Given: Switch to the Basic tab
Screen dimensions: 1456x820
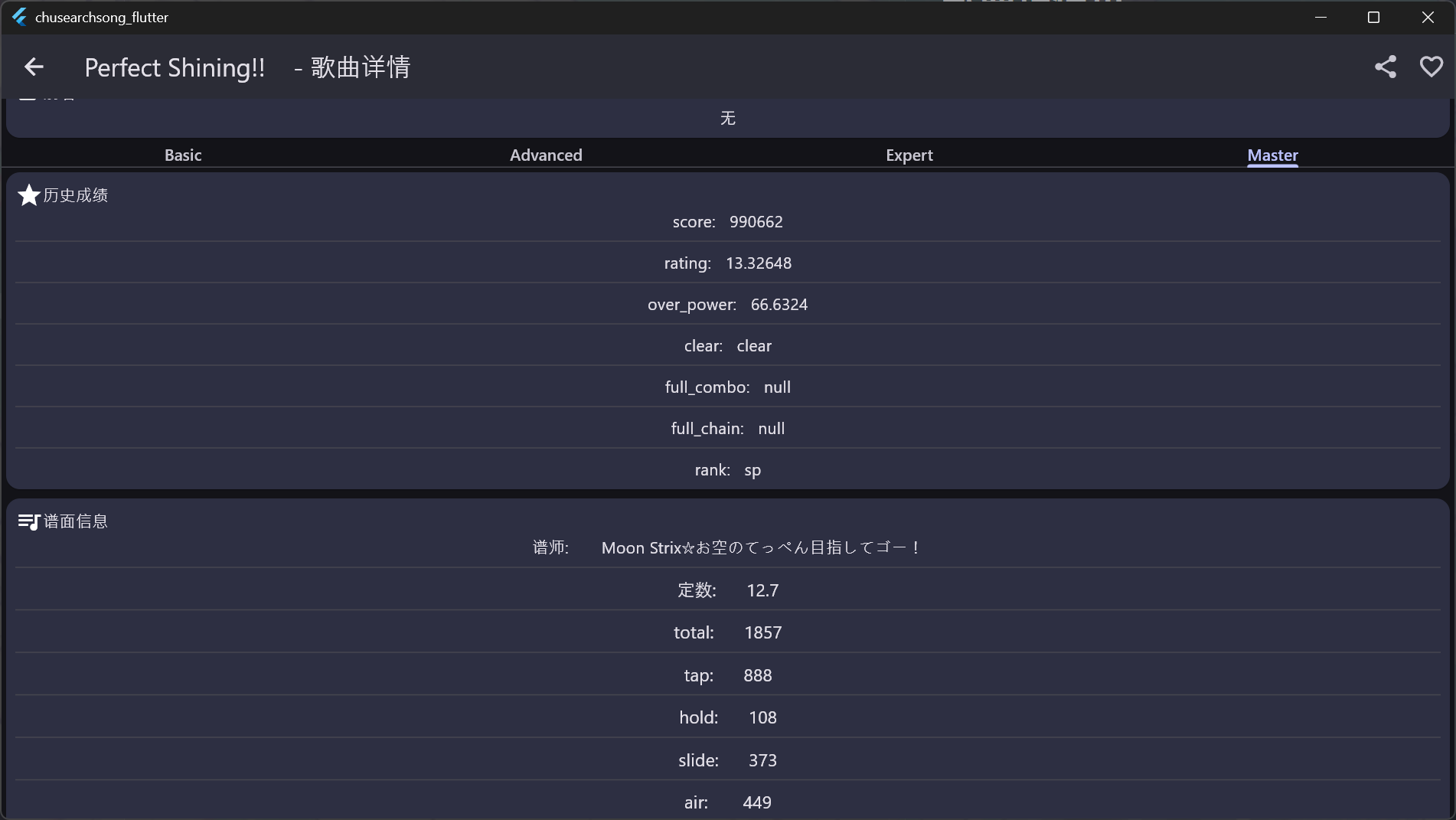Looking at the screenshot, I should coord(183,155).
